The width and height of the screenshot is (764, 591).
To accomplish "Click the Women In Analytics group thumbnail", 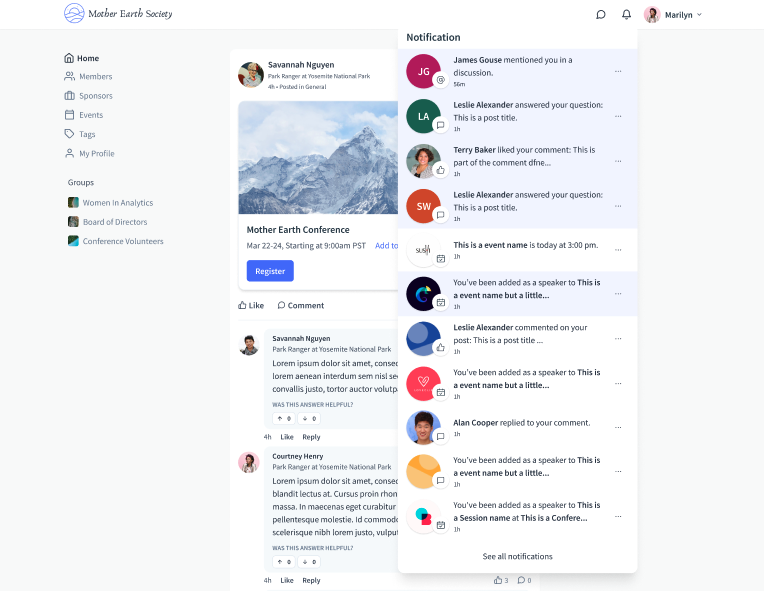I will click(x=73, y=202).
